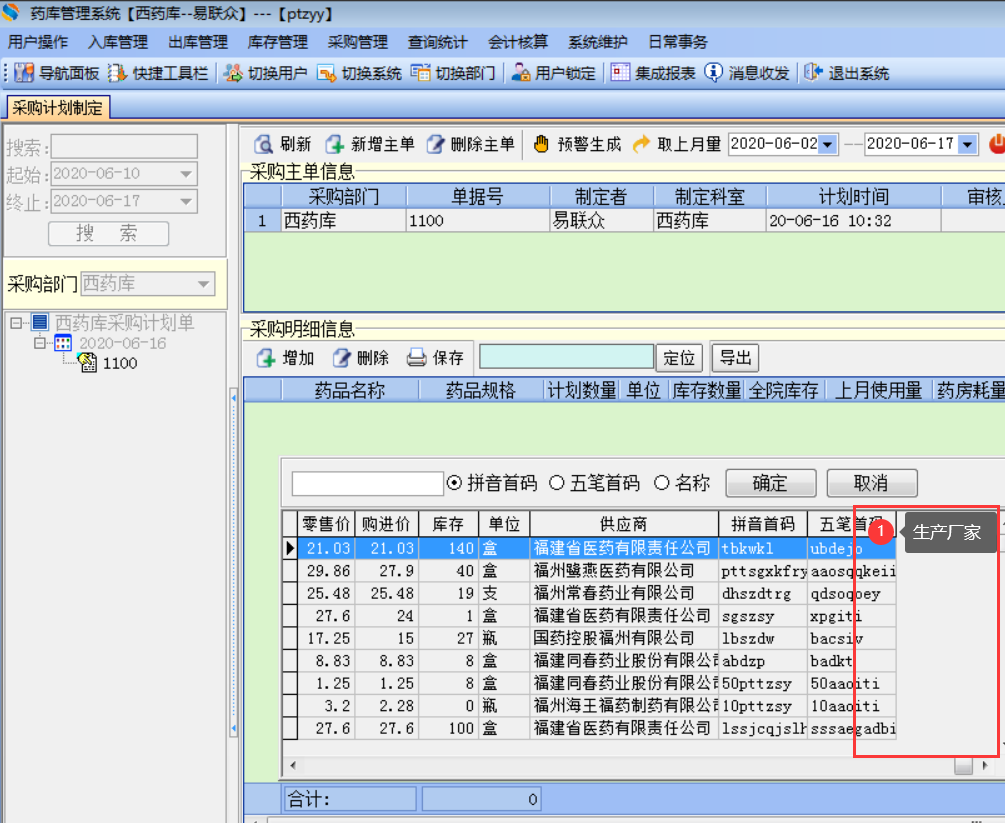Select the 拼音首码 radio button
Screen dimensions: 1005x823
(x=454, y=483)
